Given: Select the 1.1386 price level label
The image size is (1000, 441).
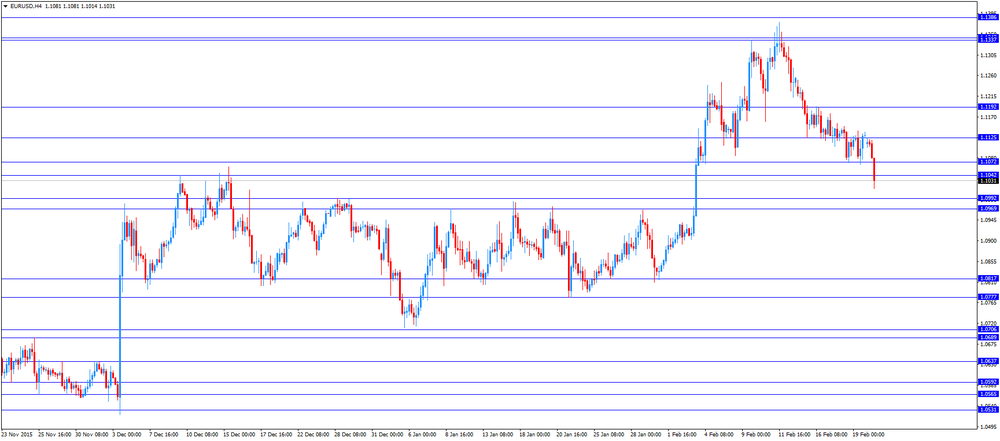Looking at the screenshot, I should (x=988, y=18).
